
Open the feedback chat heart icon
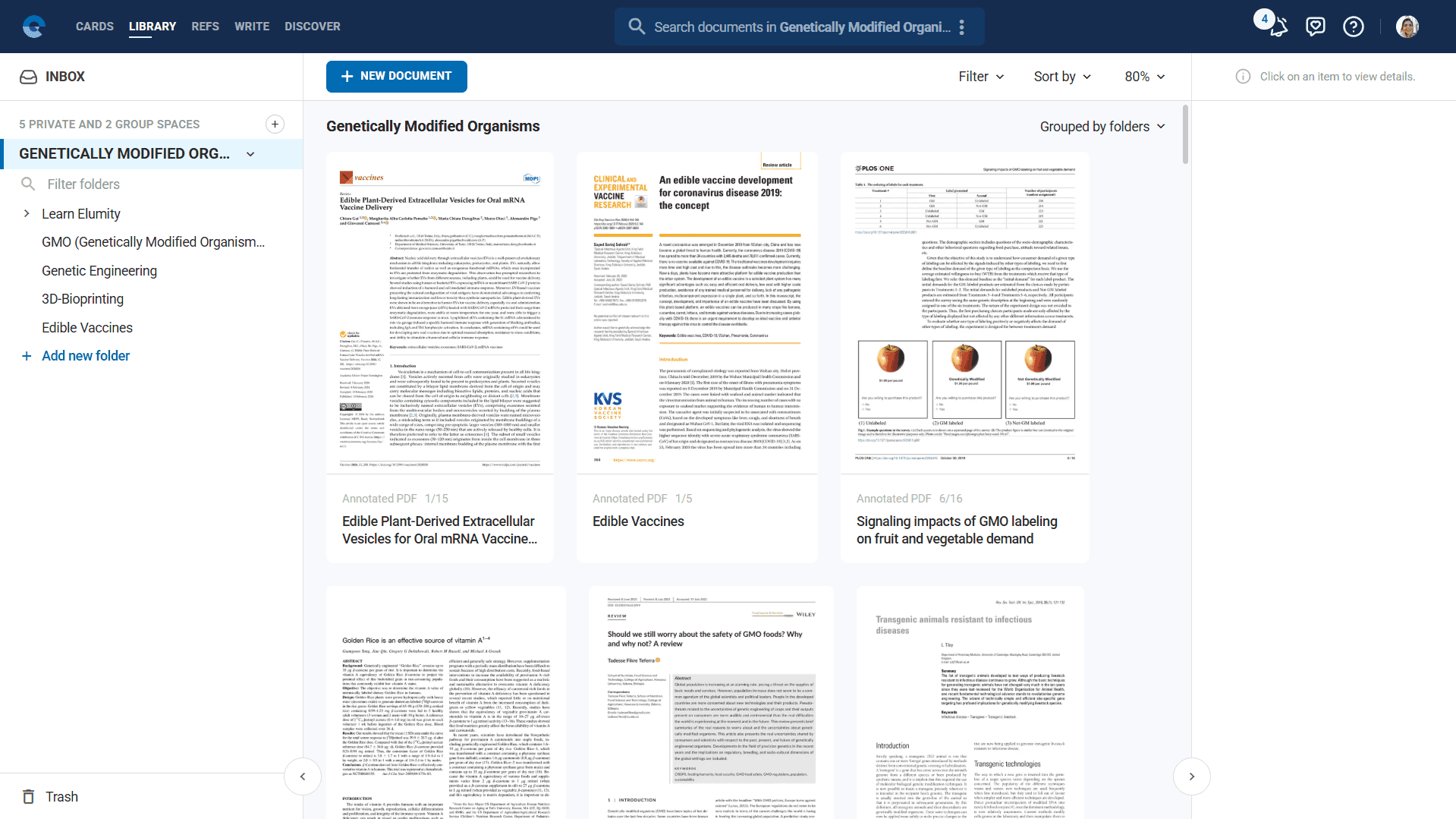point(1315,27)
